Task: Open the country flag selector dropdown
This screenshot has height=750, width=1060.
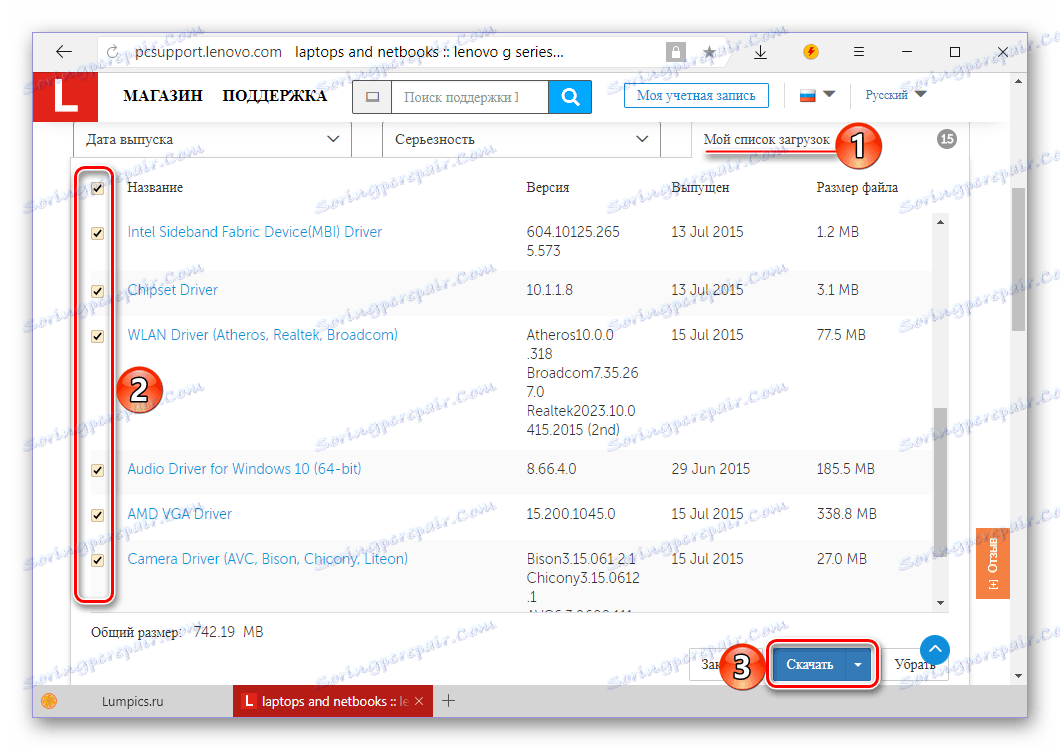Action: click(817, 95)
